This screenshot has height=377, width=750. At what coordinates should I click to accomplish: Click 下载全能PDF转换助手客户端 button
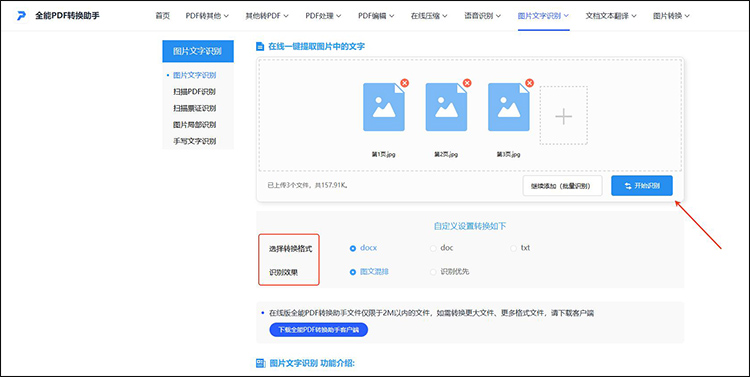pyautogui.click(x=319, y=330)
